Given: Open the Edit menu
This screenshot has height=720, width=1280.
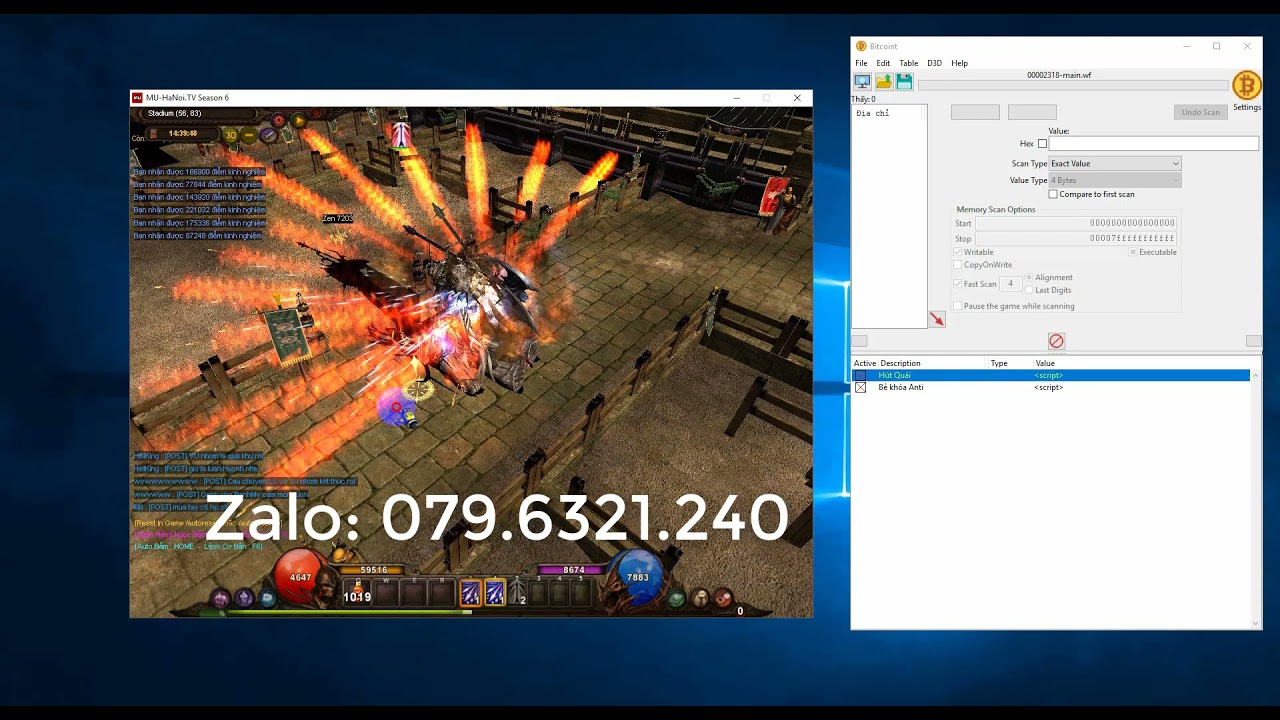Looking at the screenshot, I should (x=883, y=63).
